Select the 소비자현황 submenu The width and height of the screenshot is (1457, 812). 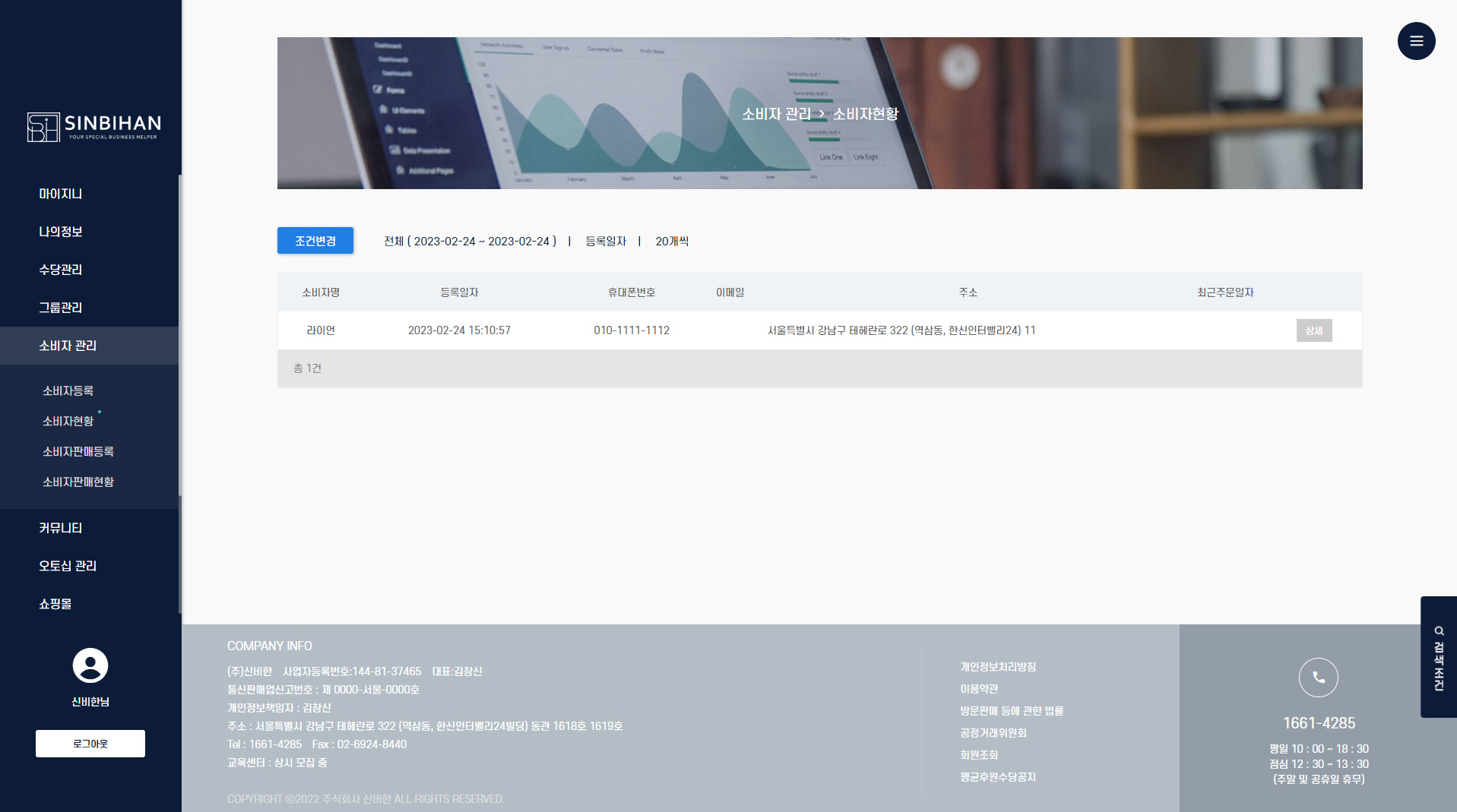point(68,421)
